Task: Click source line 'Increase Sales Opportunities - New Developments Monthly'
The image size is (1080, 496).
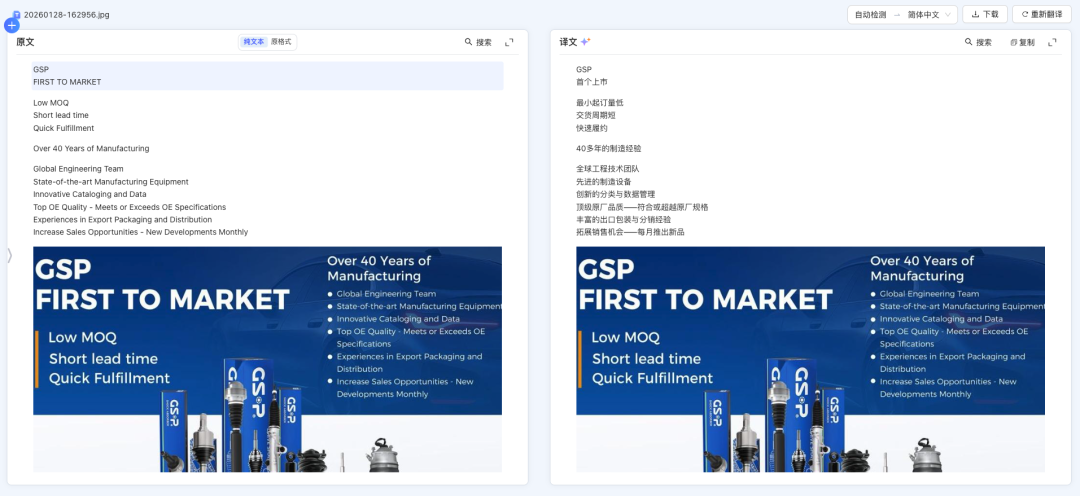Action: (141, 232)
